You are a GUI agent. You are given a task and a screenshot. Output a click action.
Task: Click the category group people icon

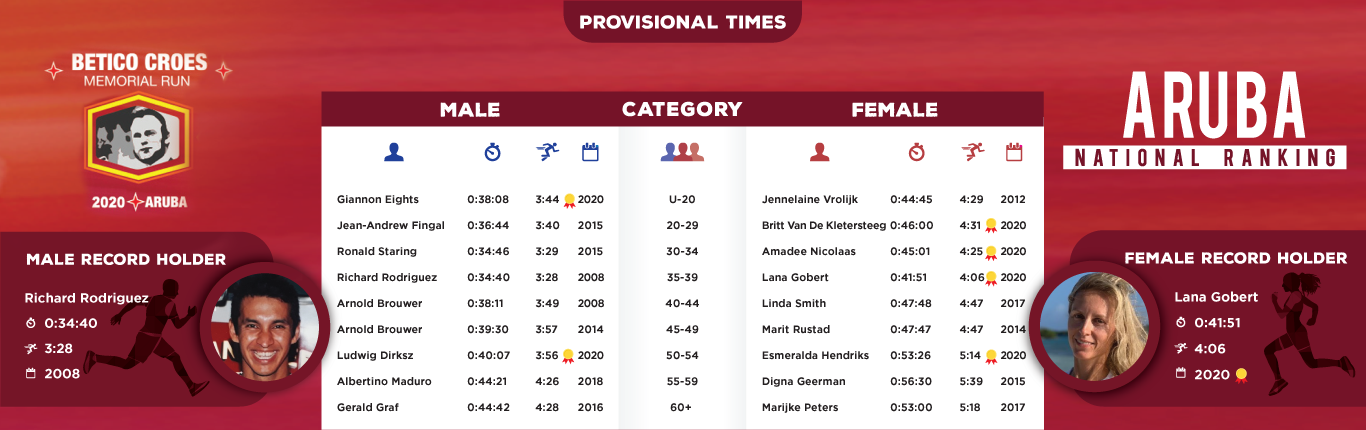(682, 152)
